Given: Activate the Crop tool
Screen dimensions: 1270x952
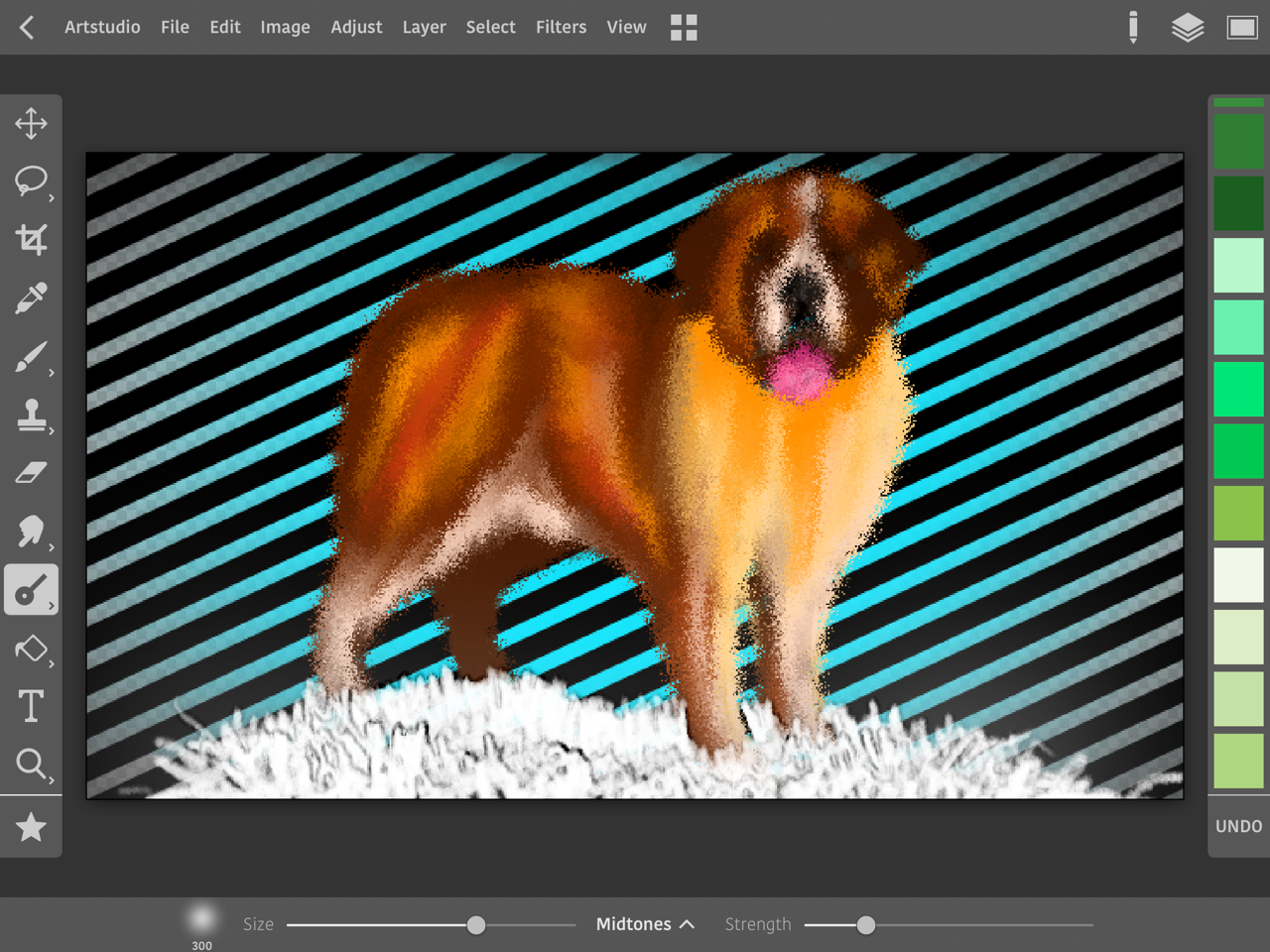Looking at the screenshot, I should (x=31, y=240).
